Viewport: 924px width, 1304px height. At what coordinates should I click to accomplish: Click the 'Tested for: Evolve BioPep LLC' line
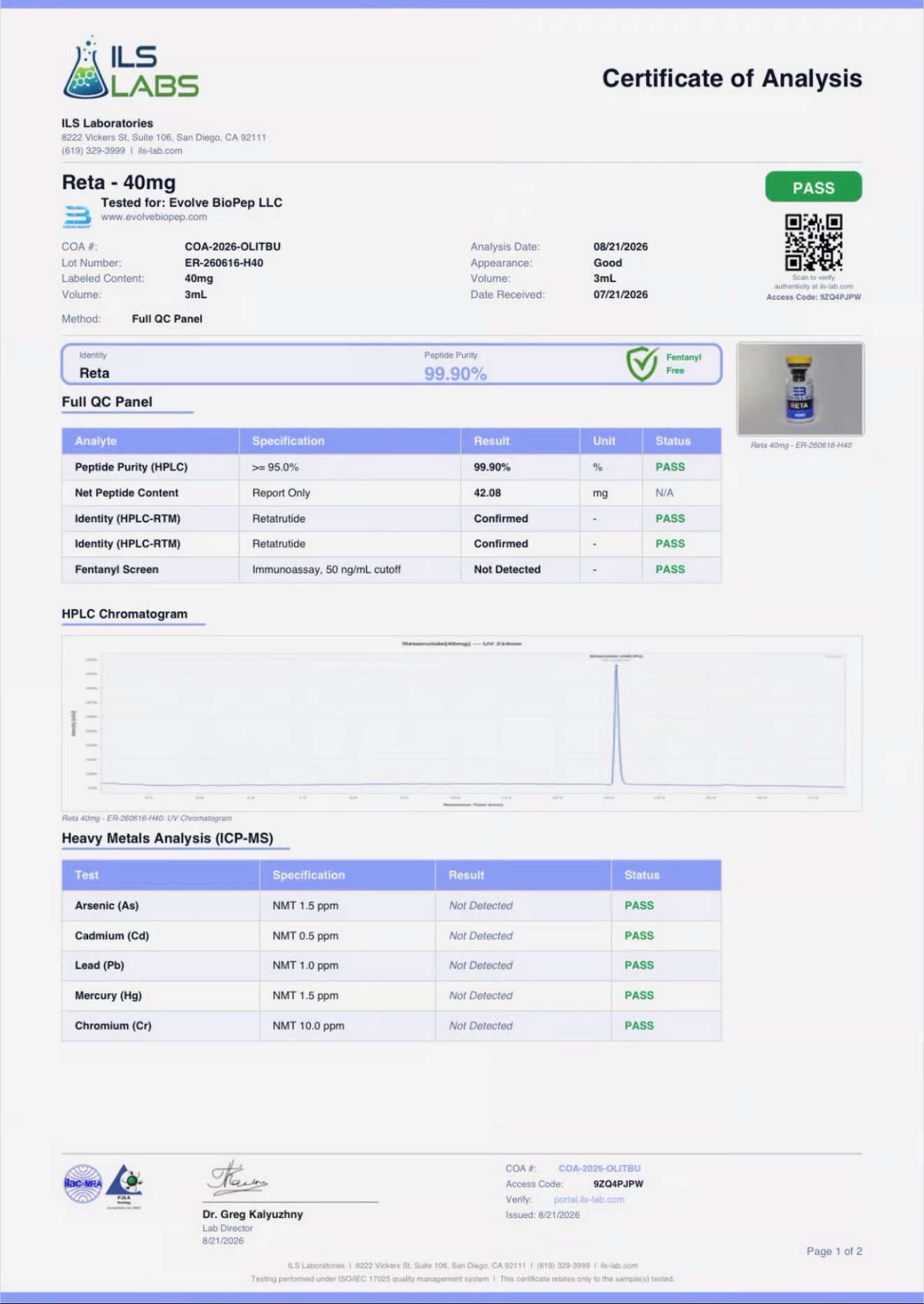[x=192, y=202]
